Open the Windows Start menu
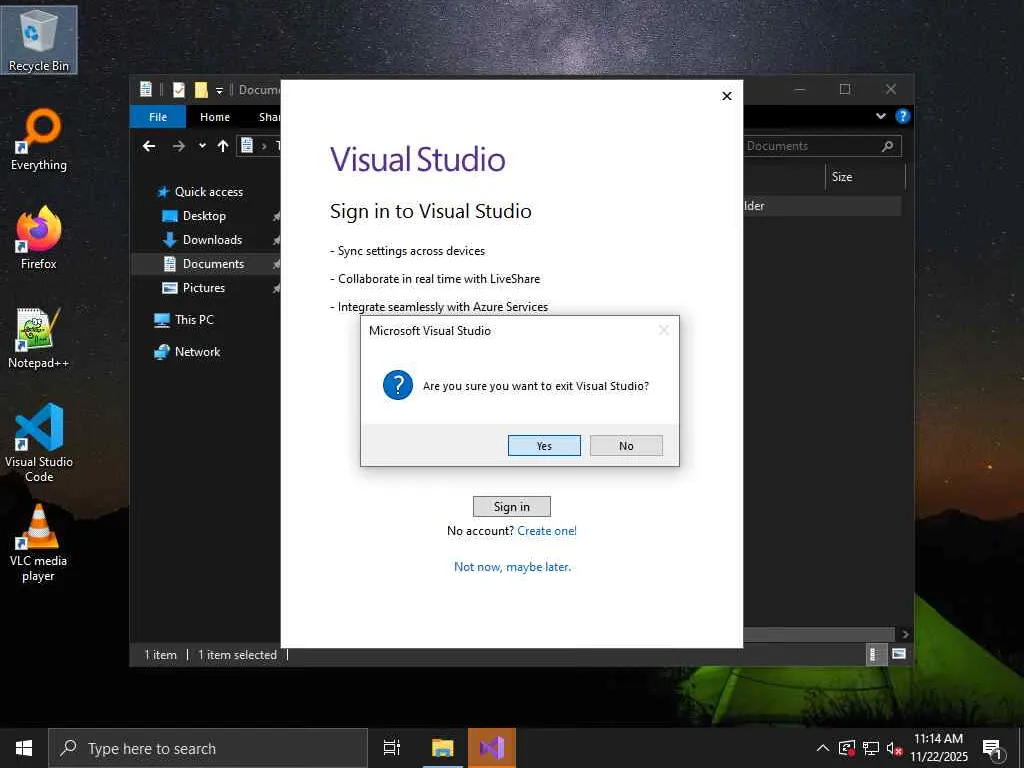The image size is (1024, 768). click(24, 748)
